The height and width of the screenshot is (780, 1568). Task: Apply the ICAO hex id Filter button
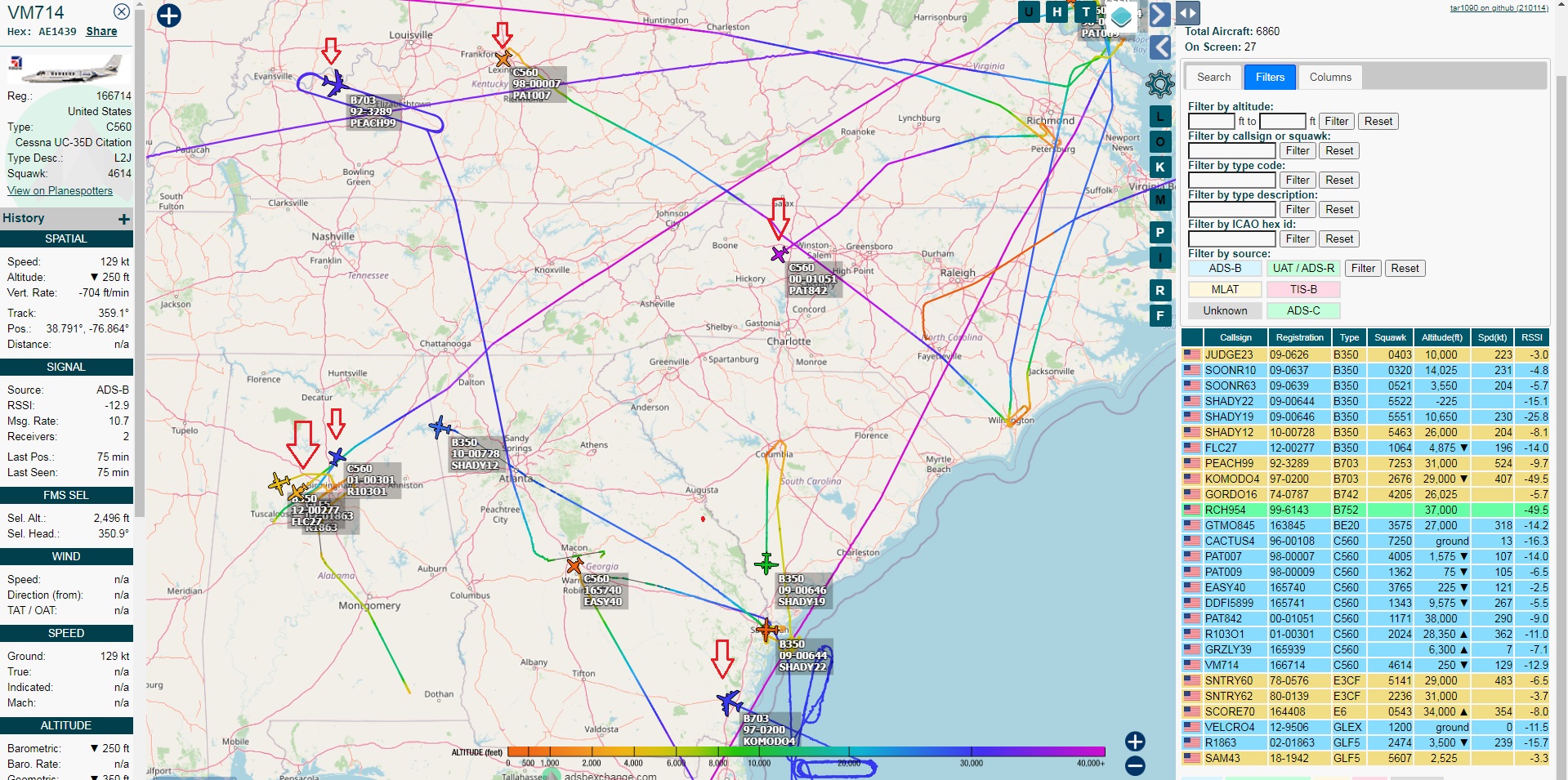coord(1298,238)
